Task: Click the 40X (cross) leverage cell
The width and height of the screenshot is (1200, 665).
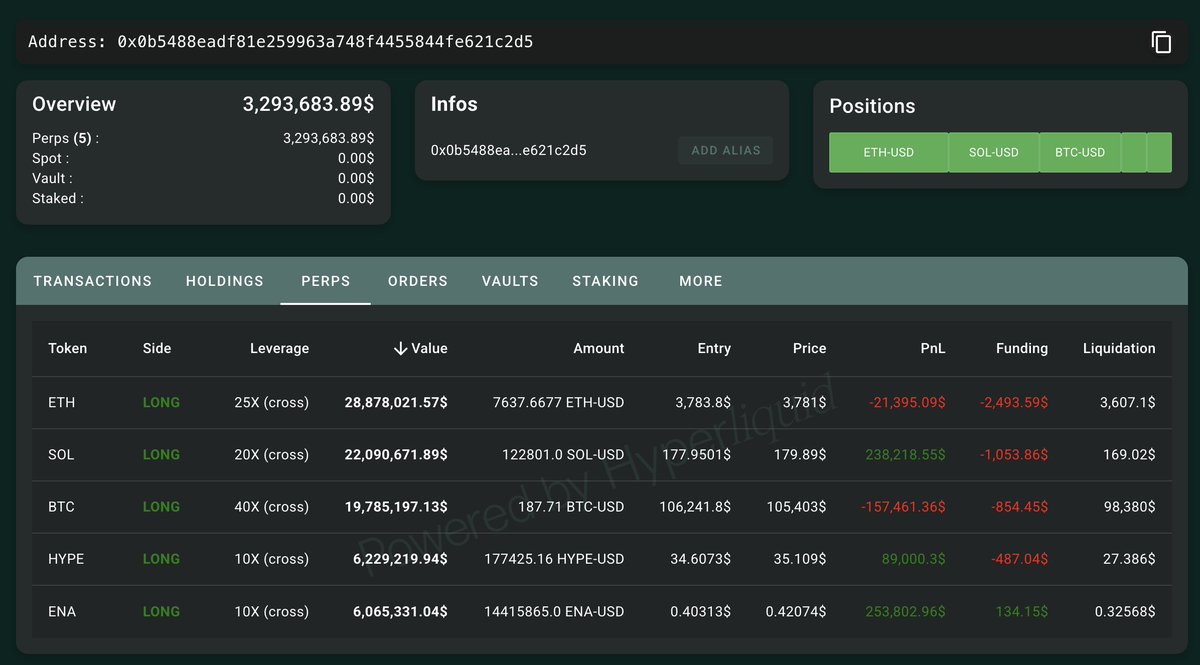Action: coord(272,506)
